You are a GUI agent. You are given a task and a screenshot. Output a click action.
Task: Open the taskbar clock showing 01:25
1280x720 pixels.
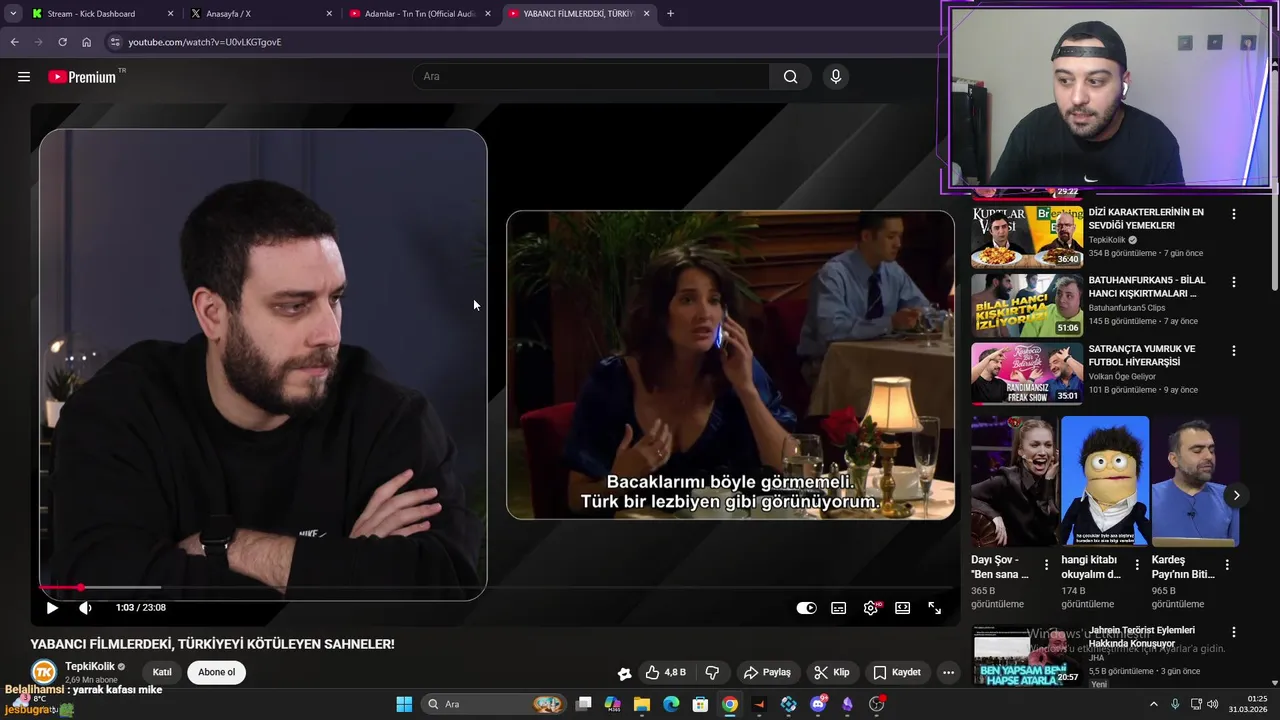1248,704
